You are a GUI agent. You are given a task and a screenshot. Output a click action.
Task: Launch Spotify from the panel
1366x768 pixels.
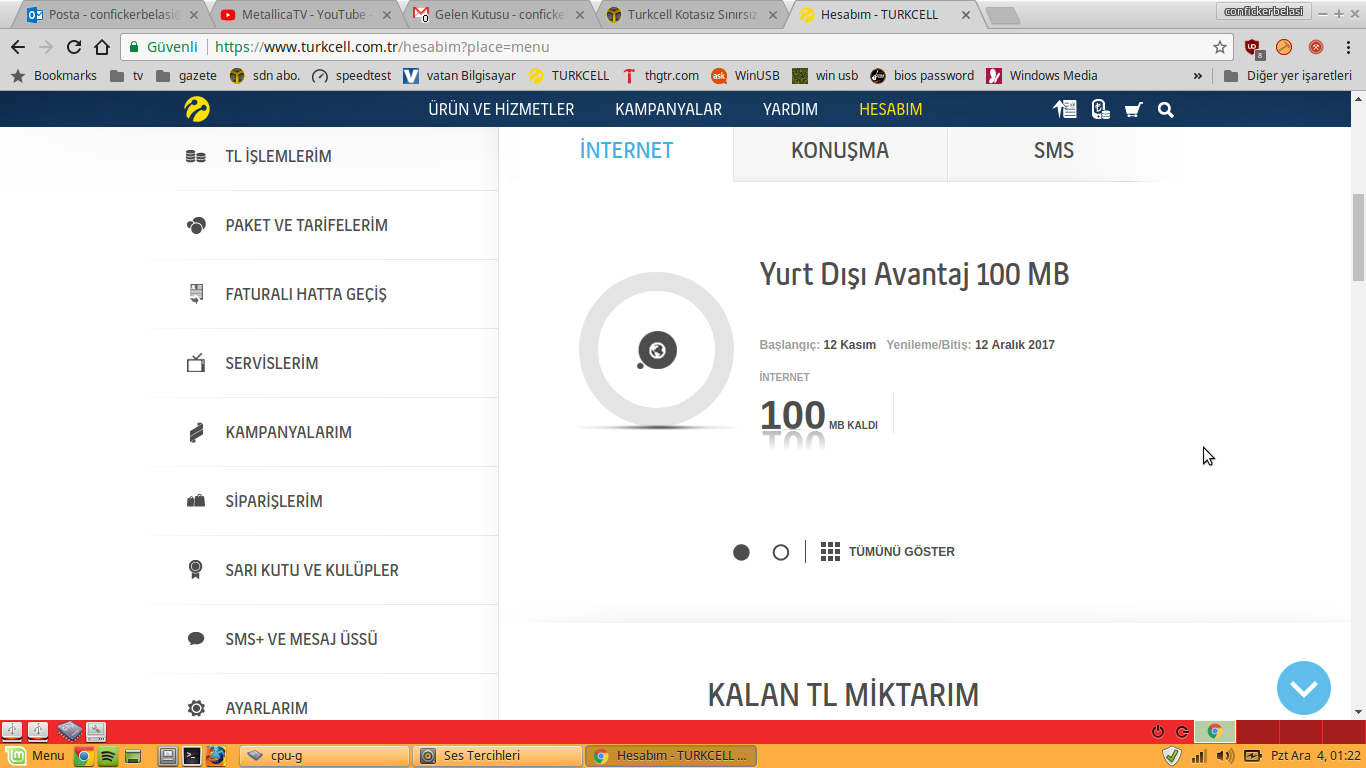coord(108,756)
